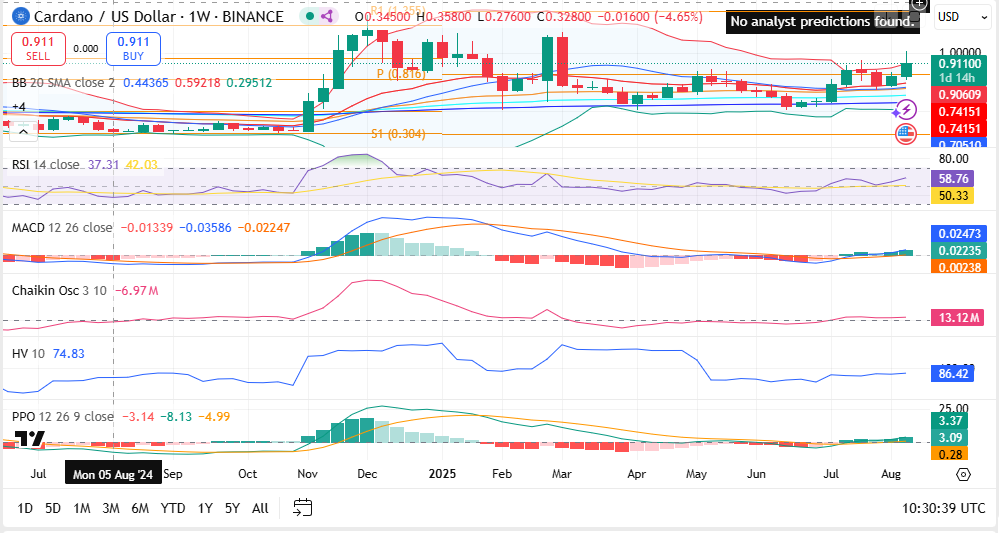Click the purple share-nodes data icon

click(x=327, y=17)
